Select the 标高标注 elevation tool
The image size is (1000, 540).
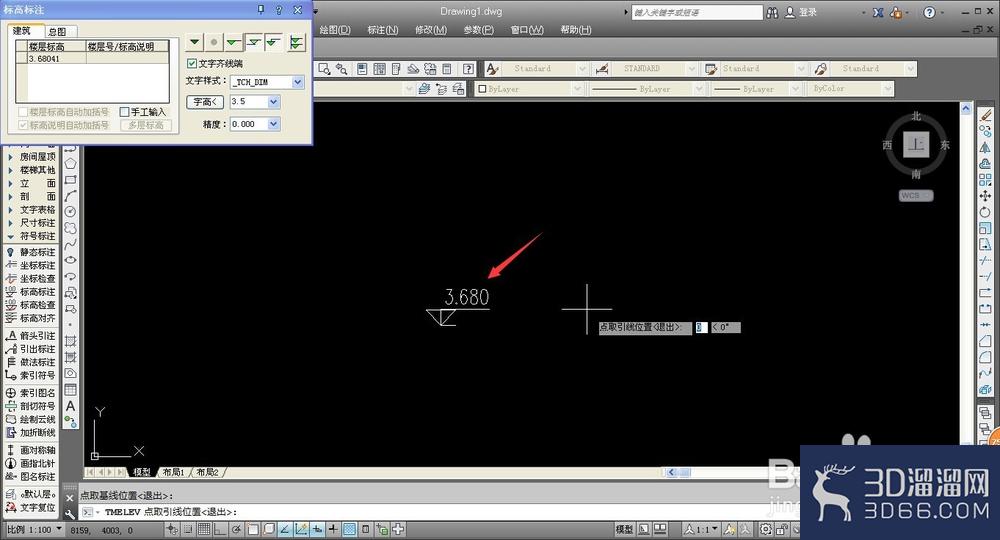pos(31,291)
